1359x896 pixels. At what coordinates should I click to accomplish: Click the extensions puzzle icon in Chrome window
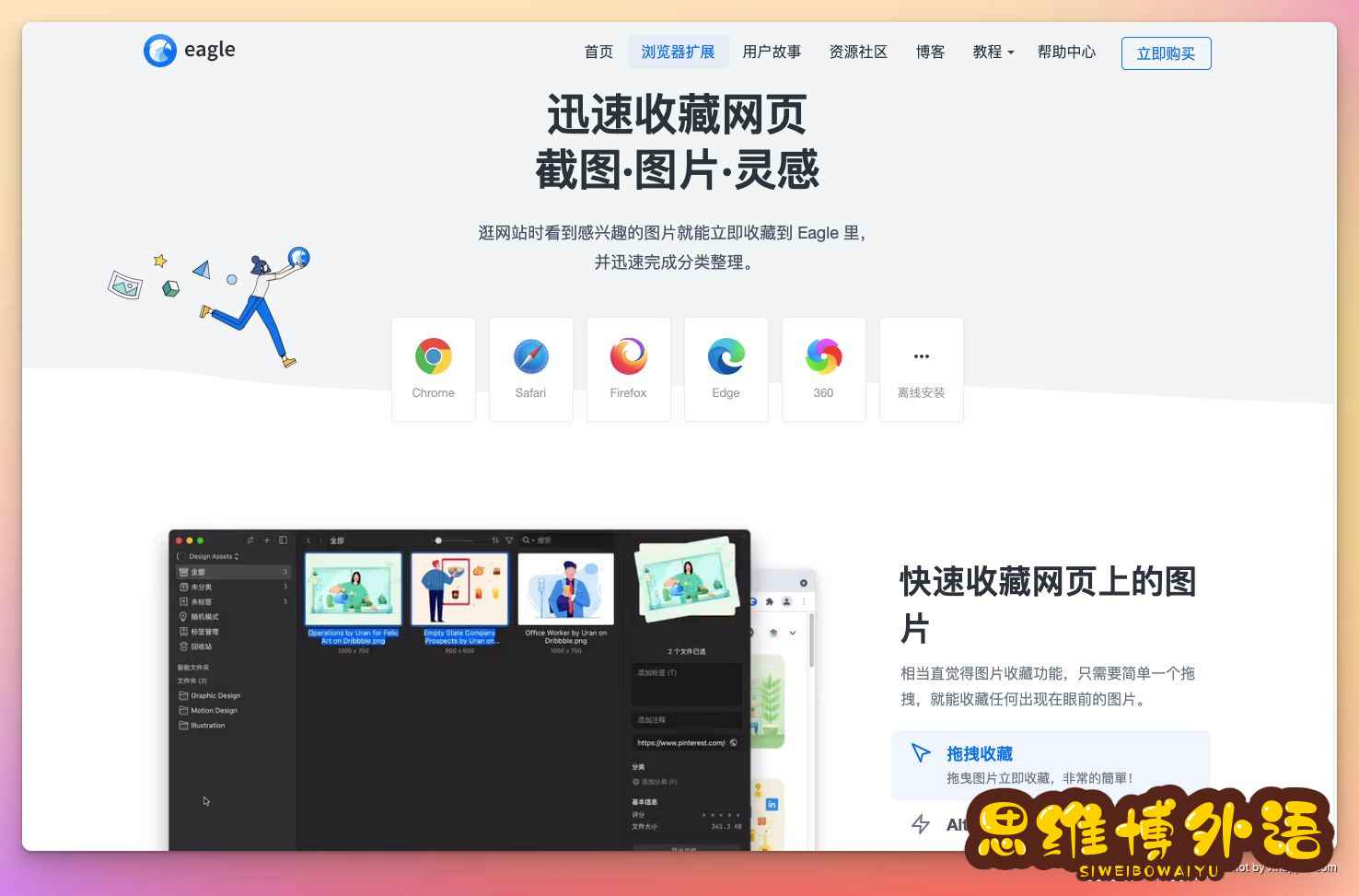point(770,601)
